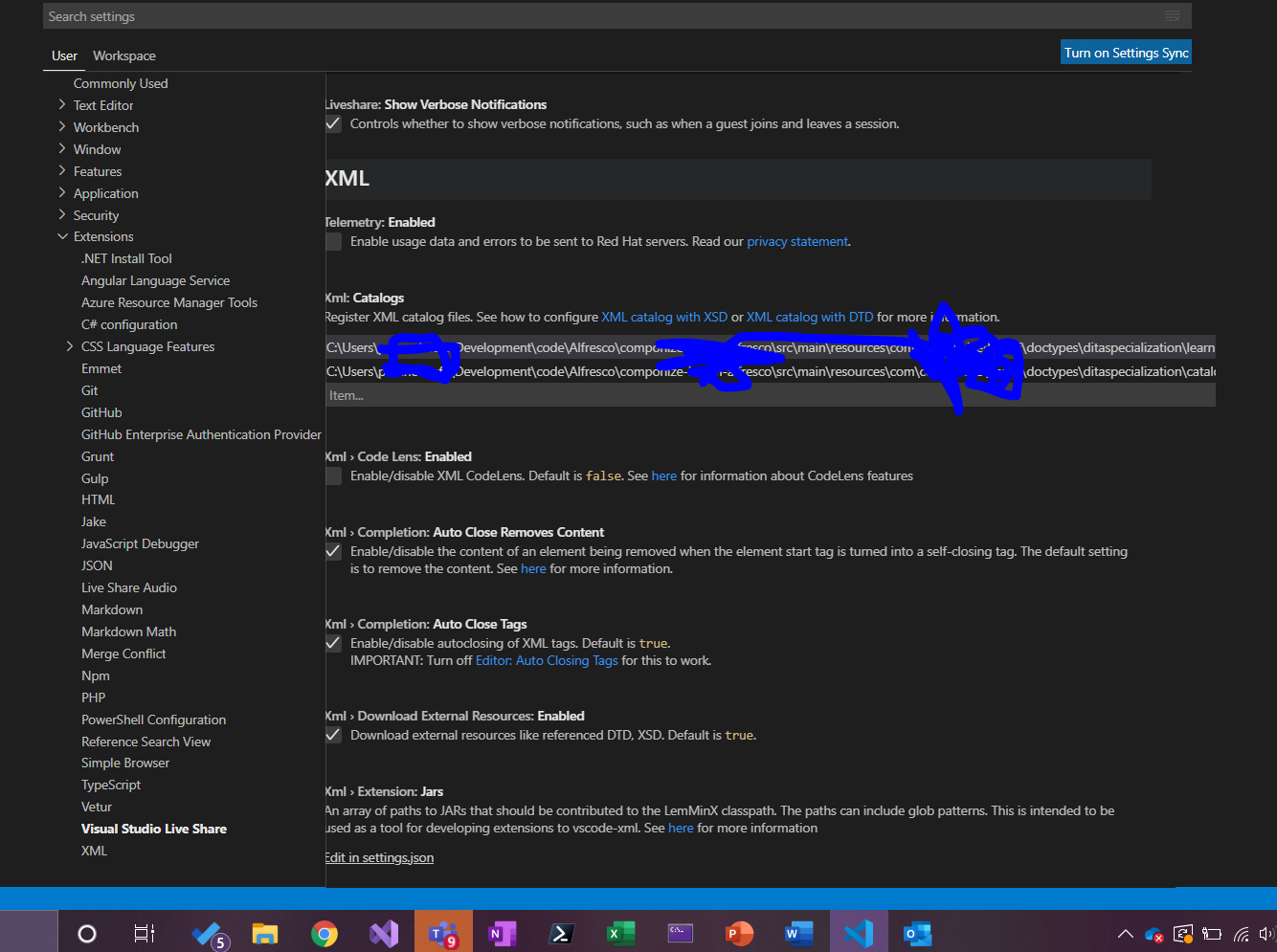This screenshot has height=952, width=1277.
Task: Switch to the Workspace settings tab
Action: point(124,55)
